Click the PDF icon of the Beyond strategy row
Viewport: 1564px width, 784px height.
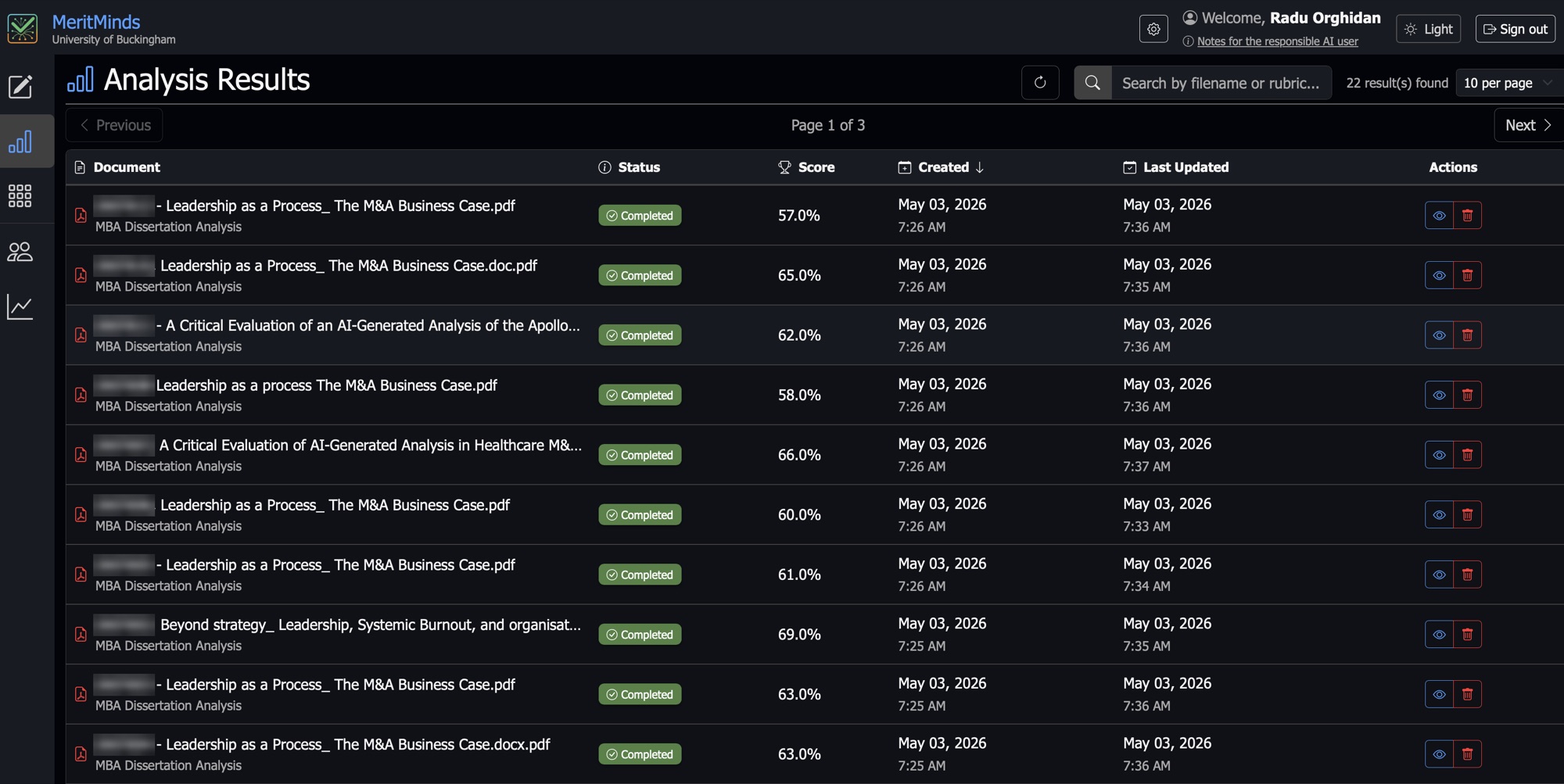click(x=81, y=635)
